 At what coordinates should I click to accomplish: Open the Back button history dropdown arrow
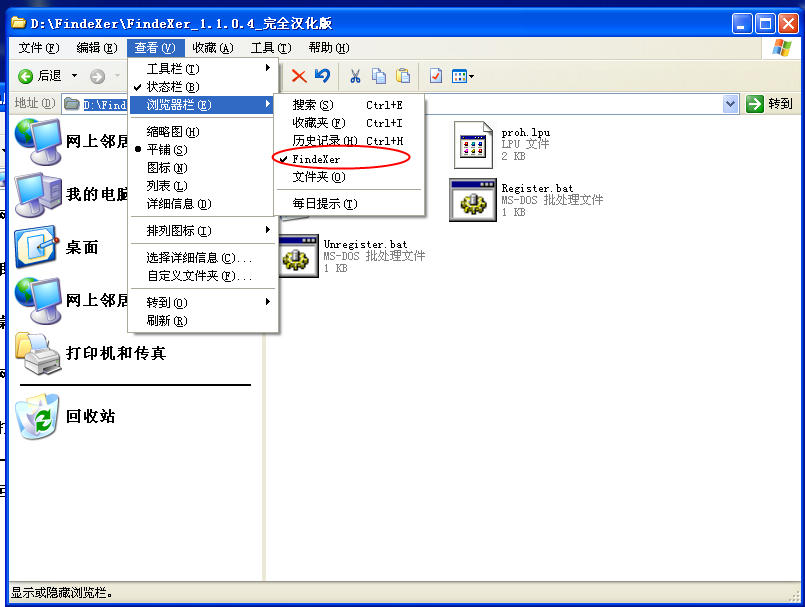(74, 76)
